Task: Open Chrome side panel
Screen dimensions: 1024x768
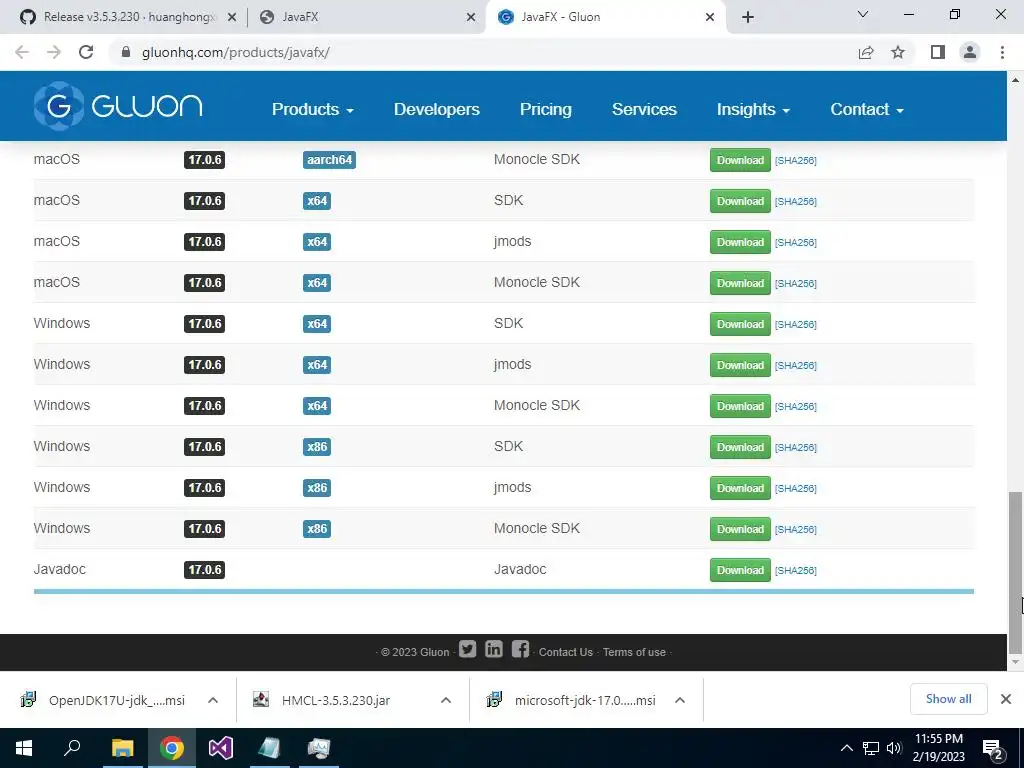Action: pos(938,52)
